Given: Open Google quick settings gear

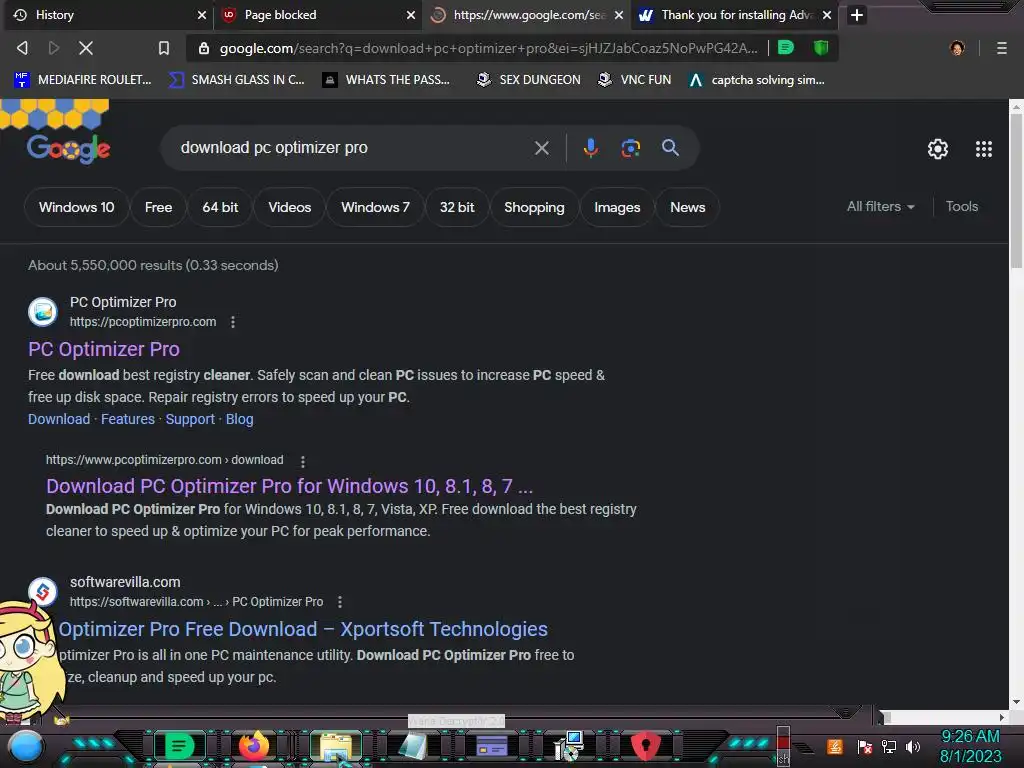Looking at the screenshot, I should 938,149.
